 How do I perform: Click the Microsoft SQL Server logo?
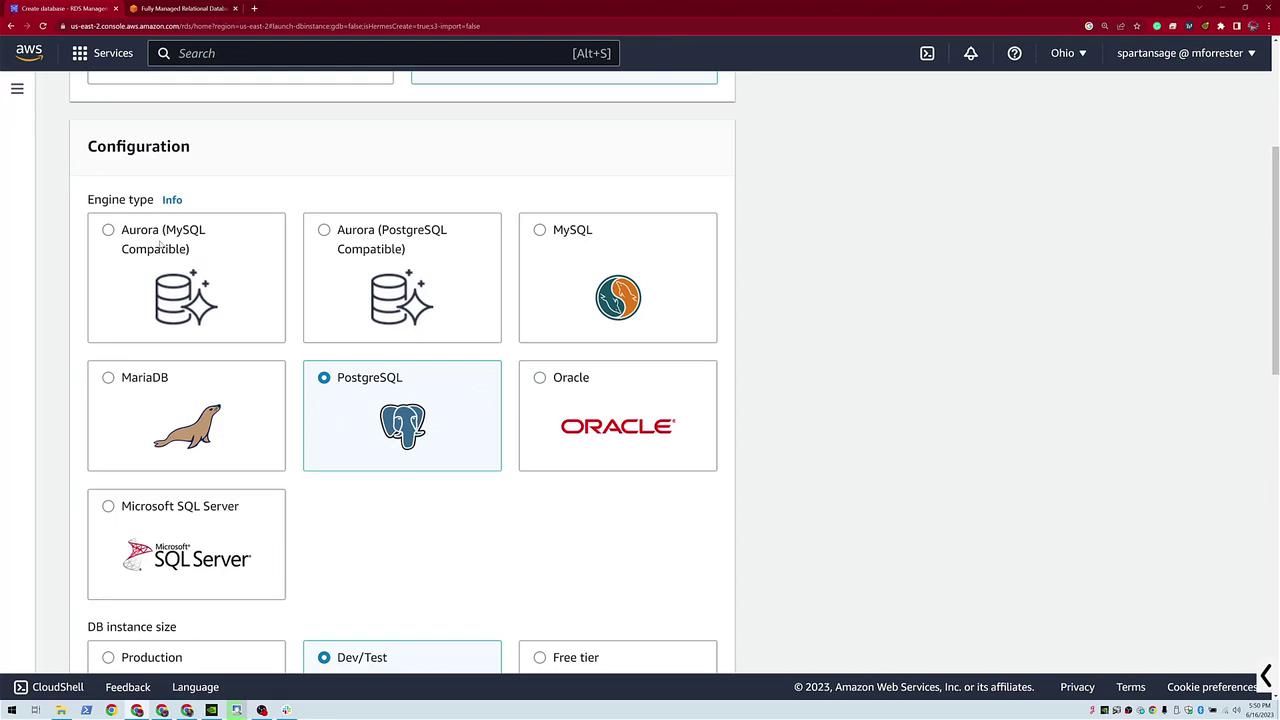(187, 556)
